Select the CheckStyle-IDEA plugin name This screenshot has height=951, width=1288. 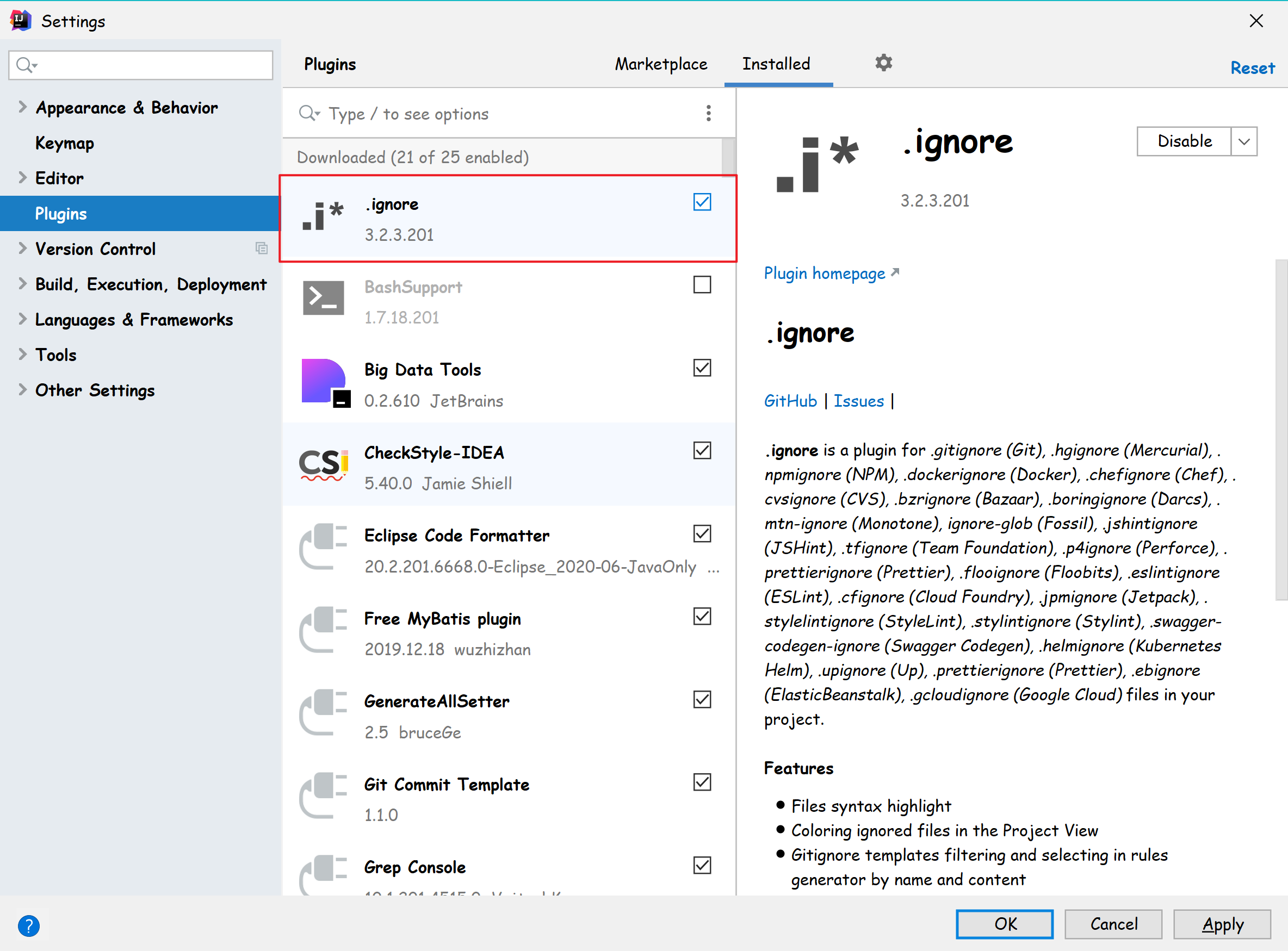coord(434,452)
